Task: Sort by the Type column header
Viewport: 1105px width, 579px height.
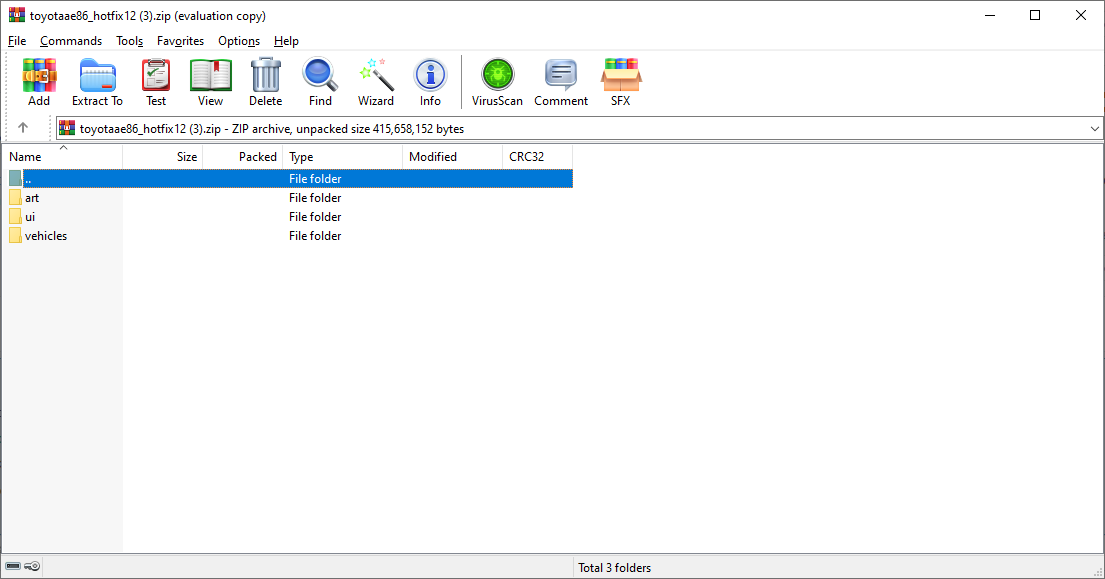Action: [342, 156]
